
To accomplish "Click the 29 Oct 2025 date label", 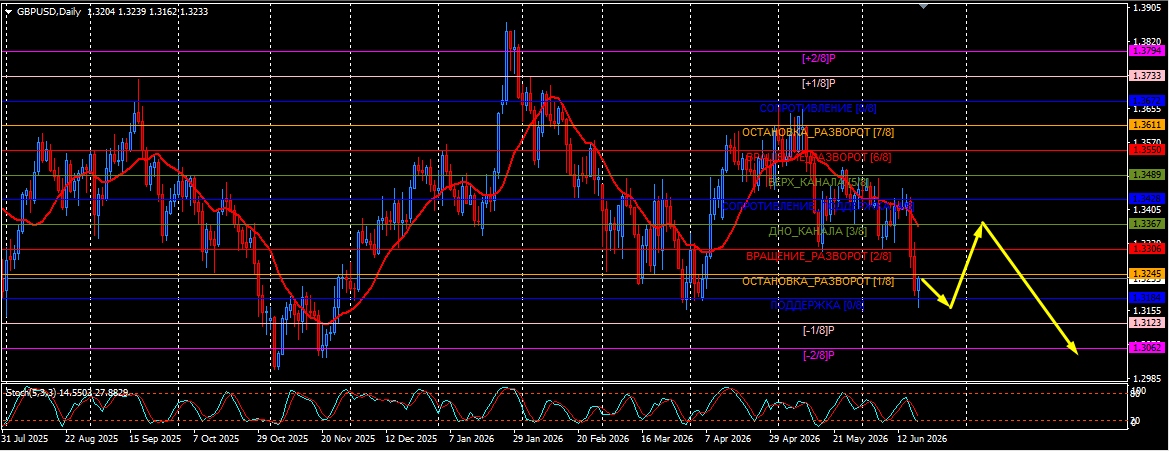I will 283,439.
